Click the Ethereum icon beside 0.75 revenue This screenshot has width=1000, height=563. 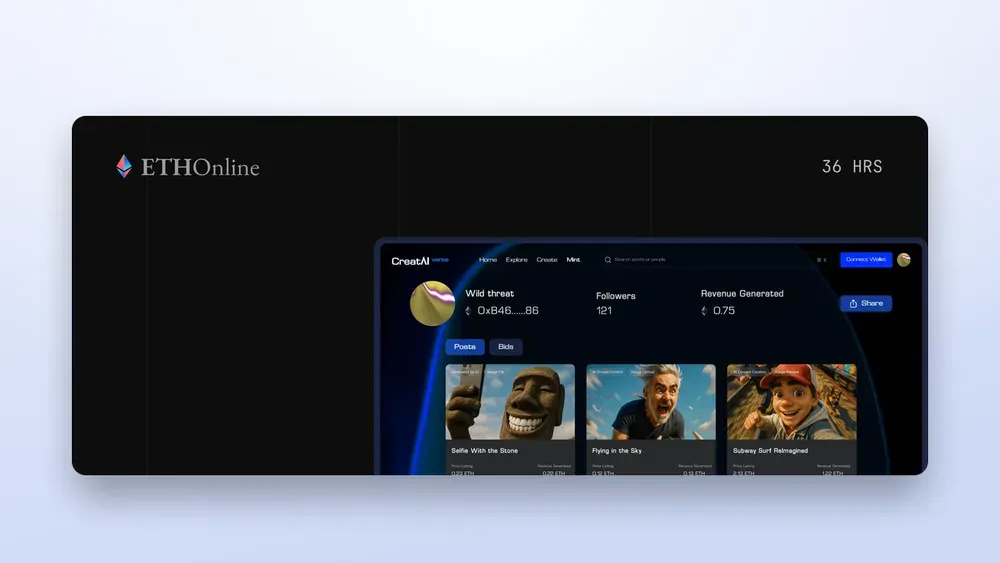click(x=704, y=311)
